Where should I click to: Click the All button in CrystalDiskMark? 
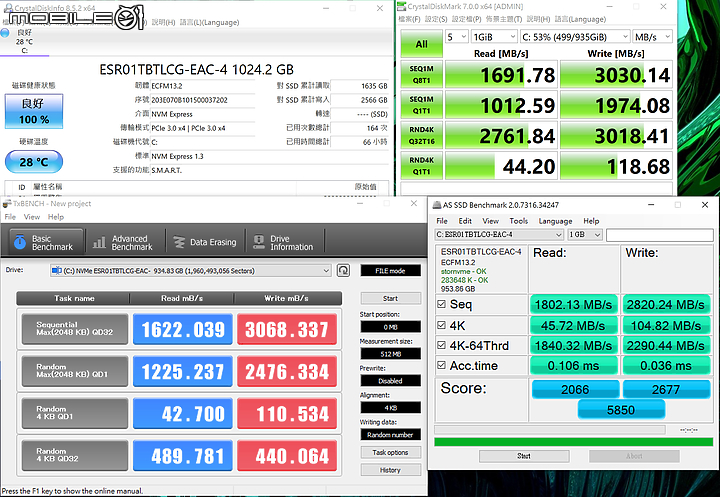422,44
